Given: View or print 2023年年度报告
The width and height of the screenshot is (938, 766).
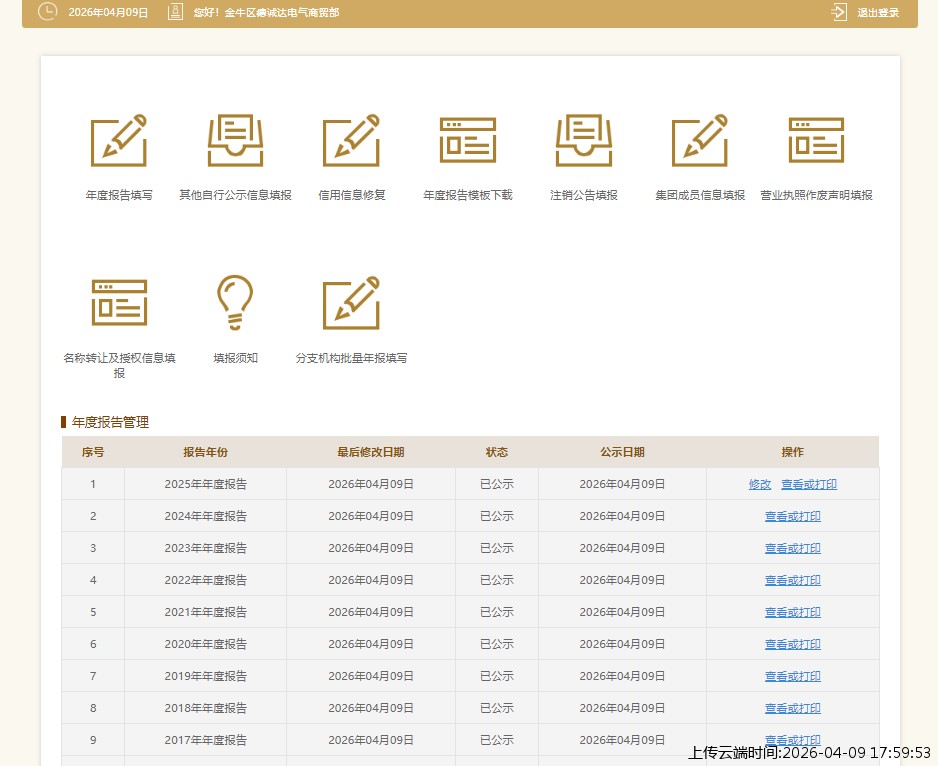Looking at the screenshot, I should point(792,548).
